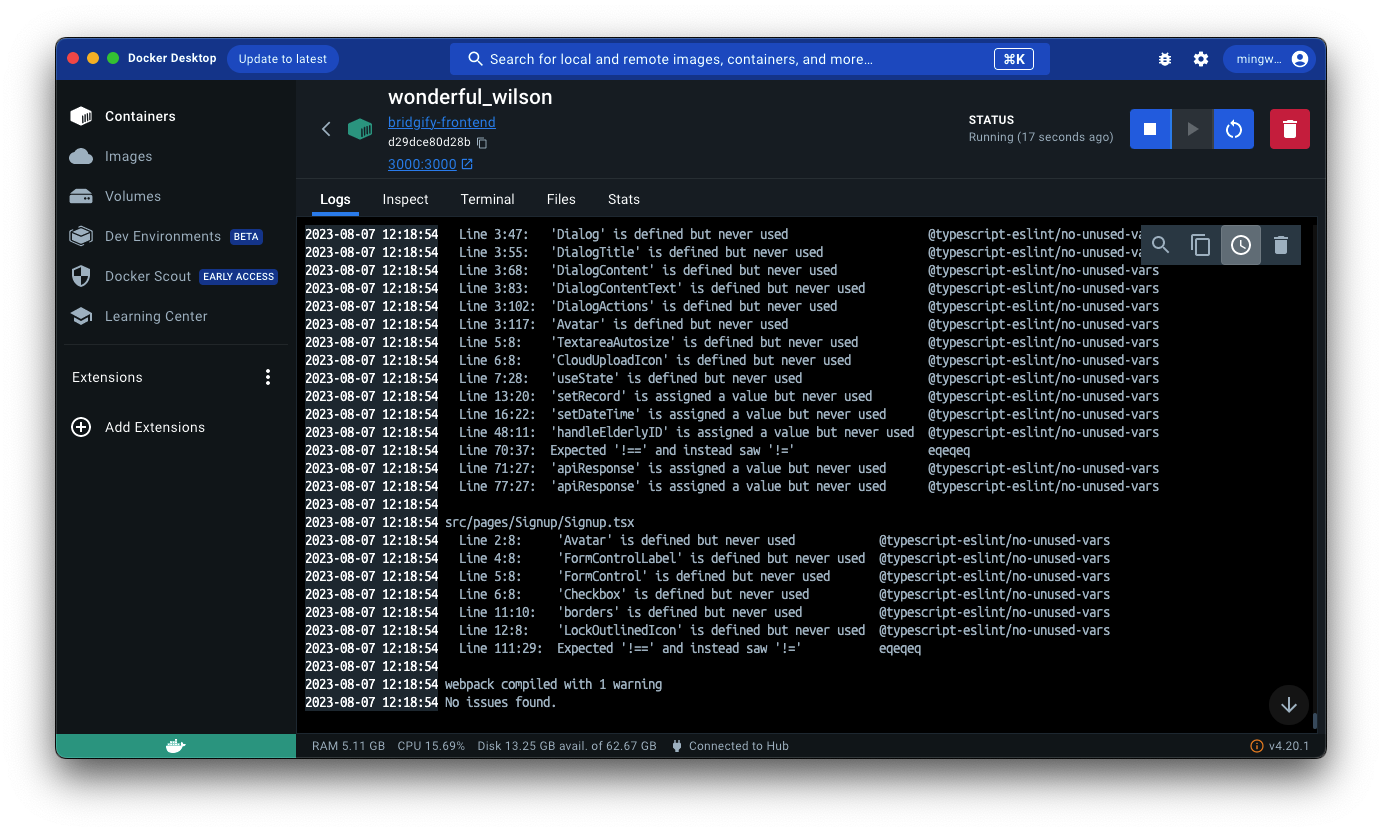The height and width of the screenshot is (832, 1382).
Task: Copy logs to clipboard
Action: tap(1200, 244)
